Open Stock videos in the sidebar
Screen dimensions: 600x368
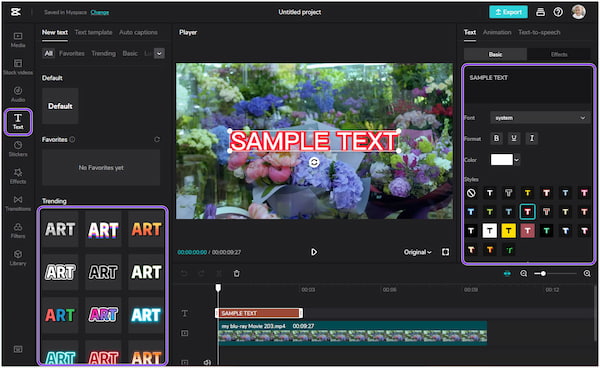[18, 67]
